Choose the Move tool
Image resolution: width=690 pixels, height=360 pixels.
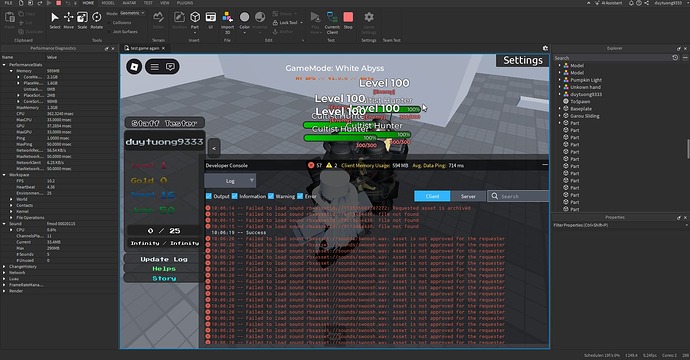click(x=69, y=20)
